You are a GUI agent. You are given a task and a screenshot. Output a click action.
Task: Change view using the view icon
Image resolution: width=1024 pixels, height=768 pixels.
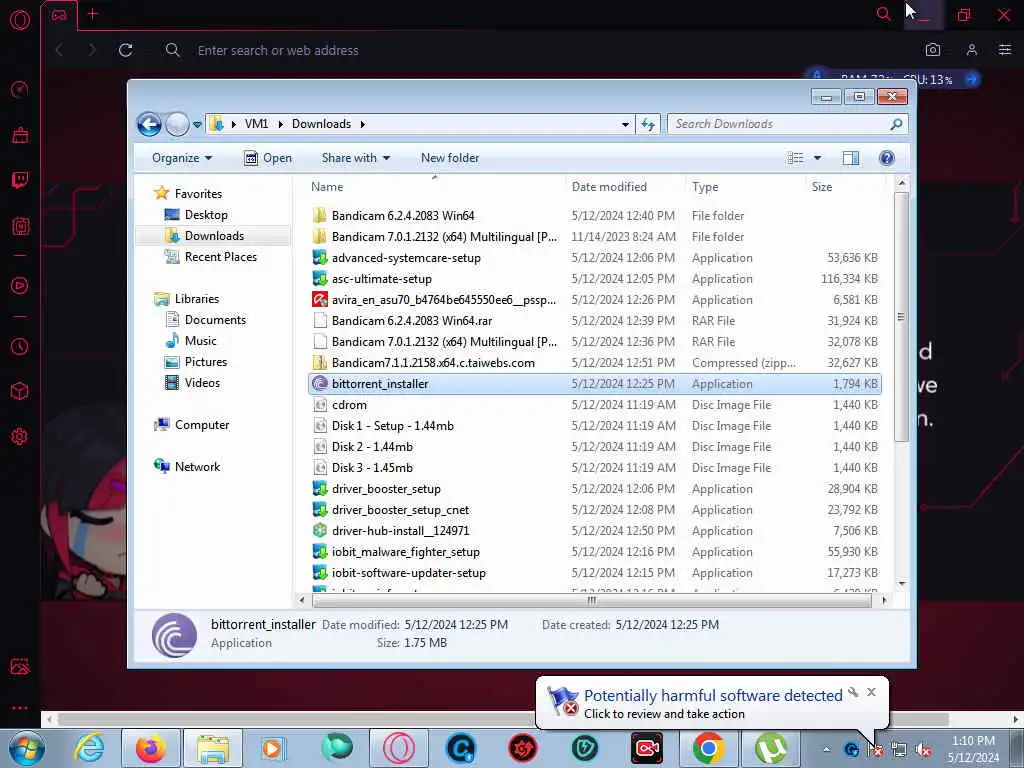795,158
